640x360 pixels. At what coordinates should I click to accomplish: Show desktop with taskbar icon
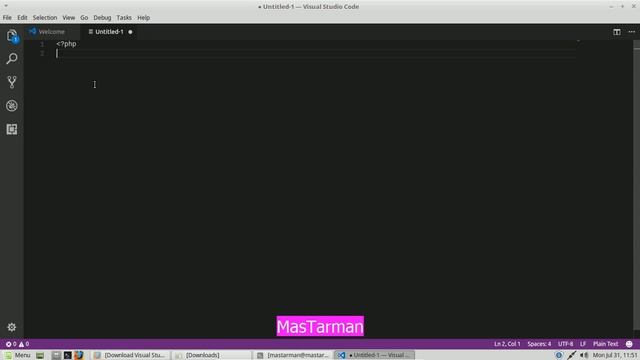tap(40, 355)
